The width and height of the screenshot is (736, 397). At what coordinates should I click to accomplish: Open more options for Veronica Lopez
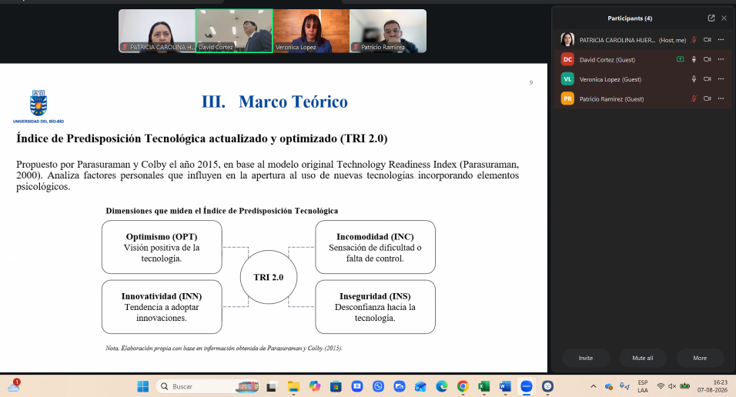point(721,79)
